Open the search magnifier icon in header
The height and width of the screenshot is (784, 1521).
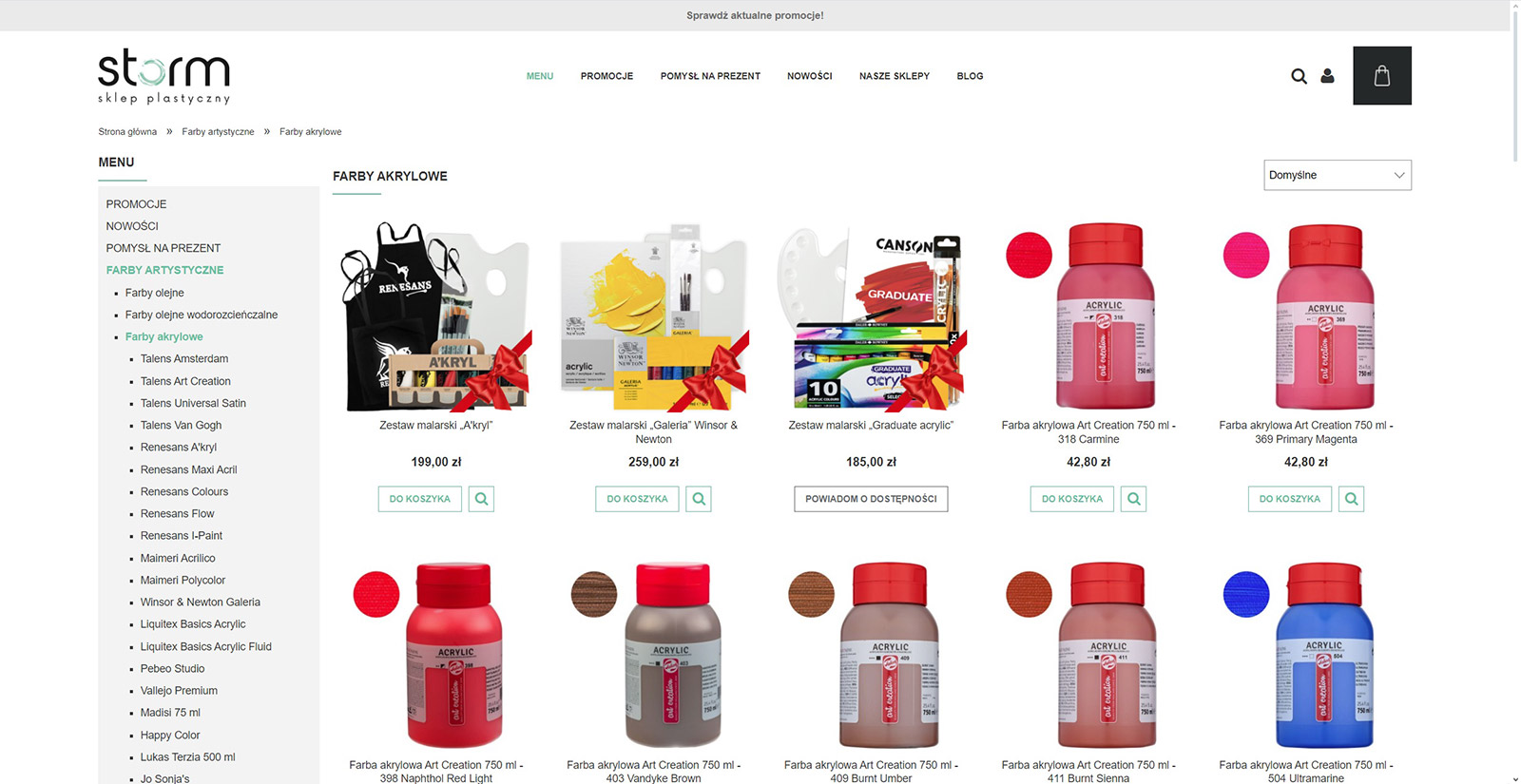click(x=1299, y=76)
